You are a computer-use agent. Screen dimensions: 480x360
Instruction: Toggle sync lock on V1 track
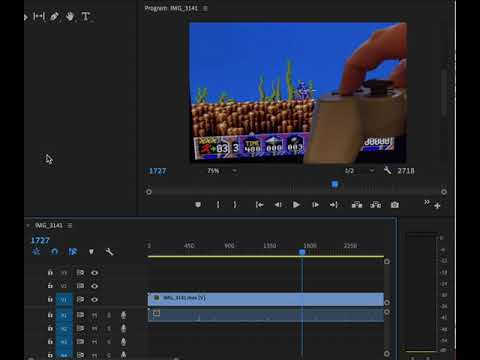(80, 299)
